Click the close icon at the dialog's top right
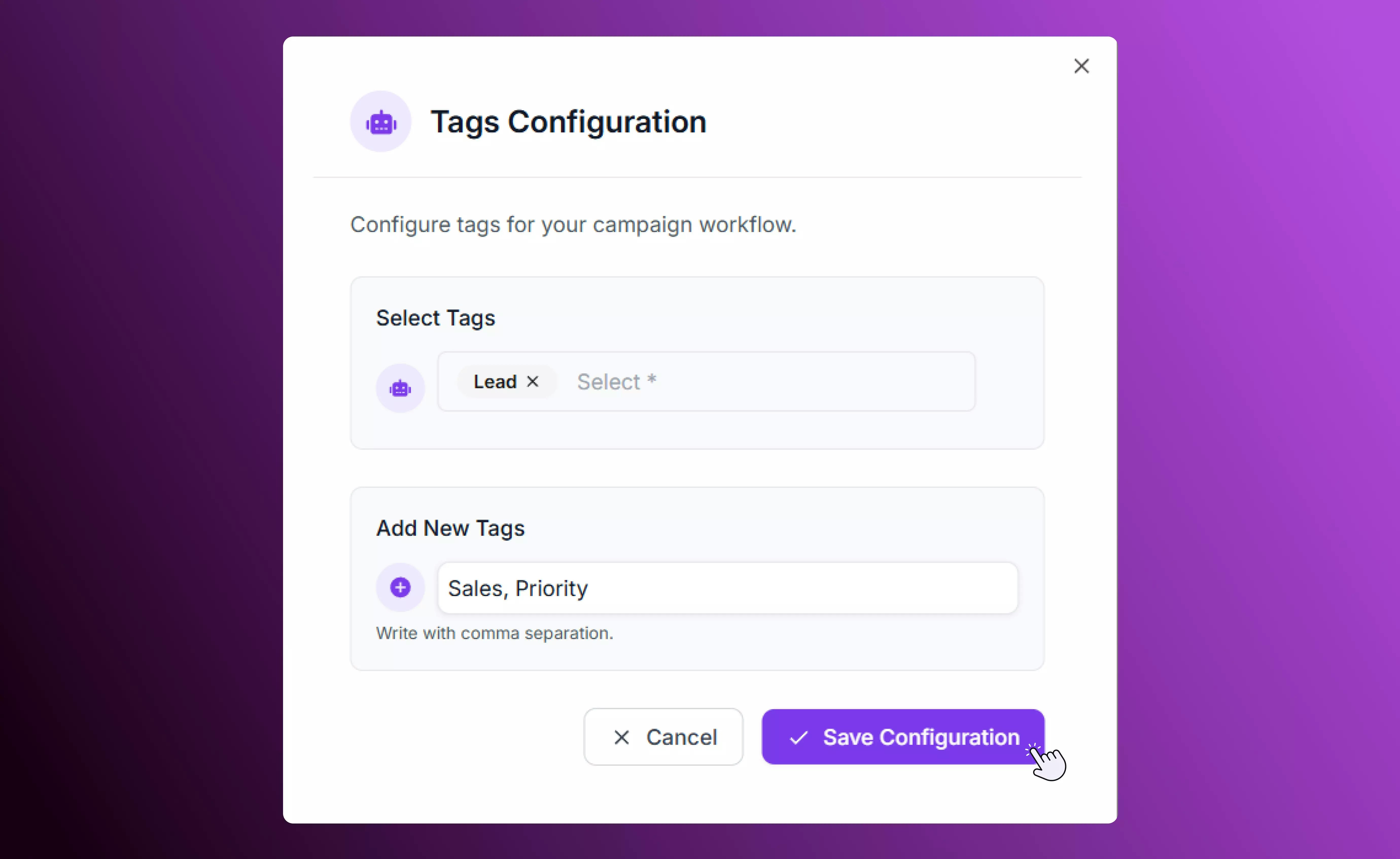1400x859 pixels. click(x=1081, y=66)
